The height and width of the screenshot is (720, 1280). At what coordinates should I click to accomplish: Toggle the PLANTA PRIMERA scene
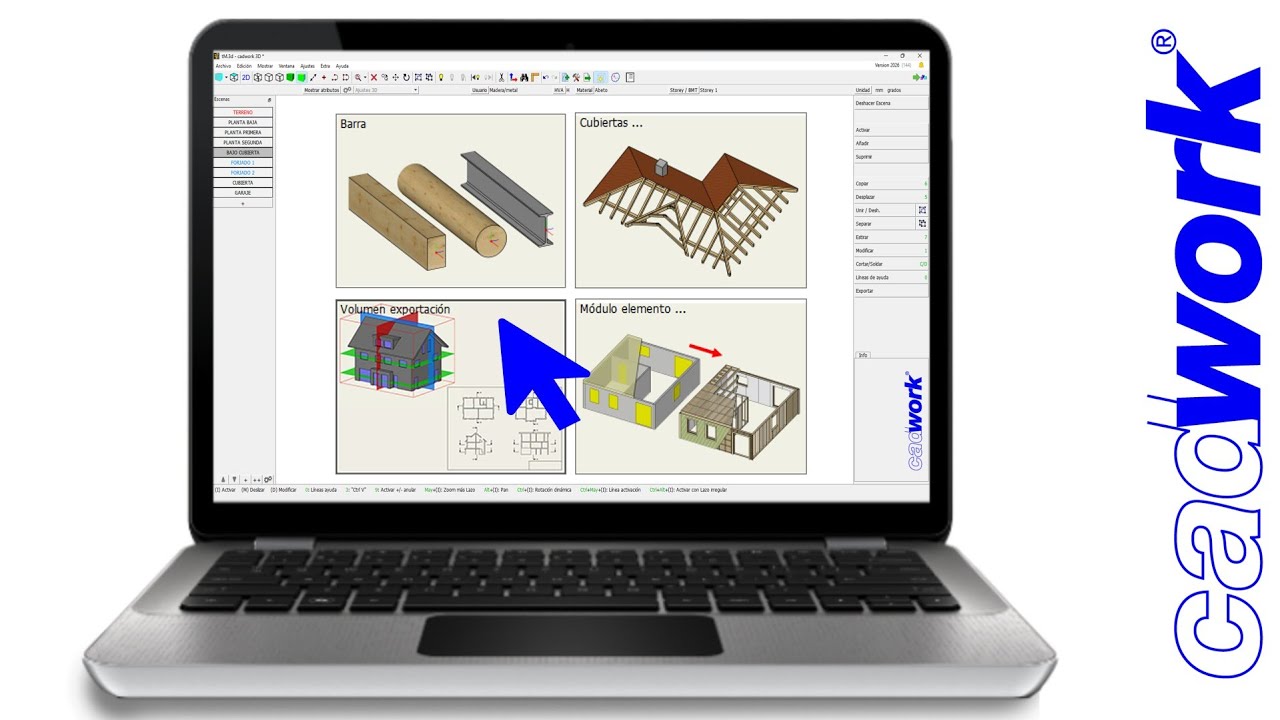[x=243, y=132]
